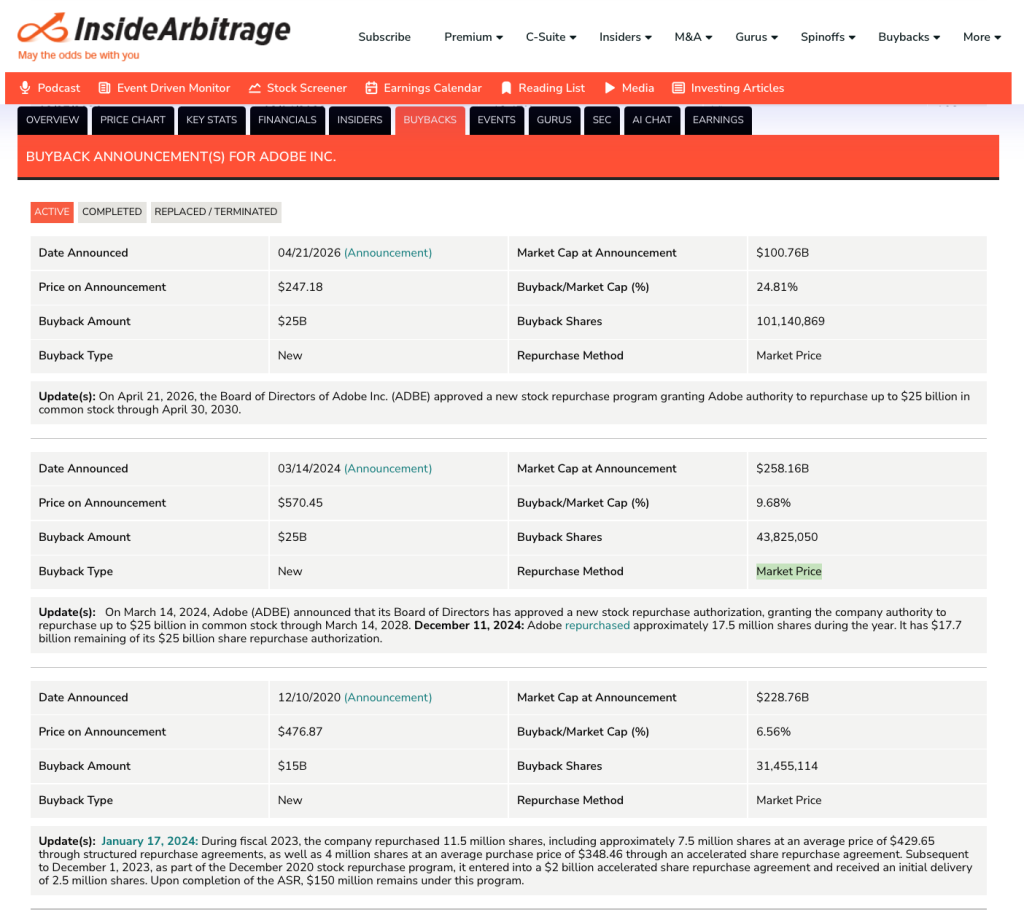Select the ACTIVE buyback filter
The width and height of the screenshot is (1024, 912).
point(52,212)
